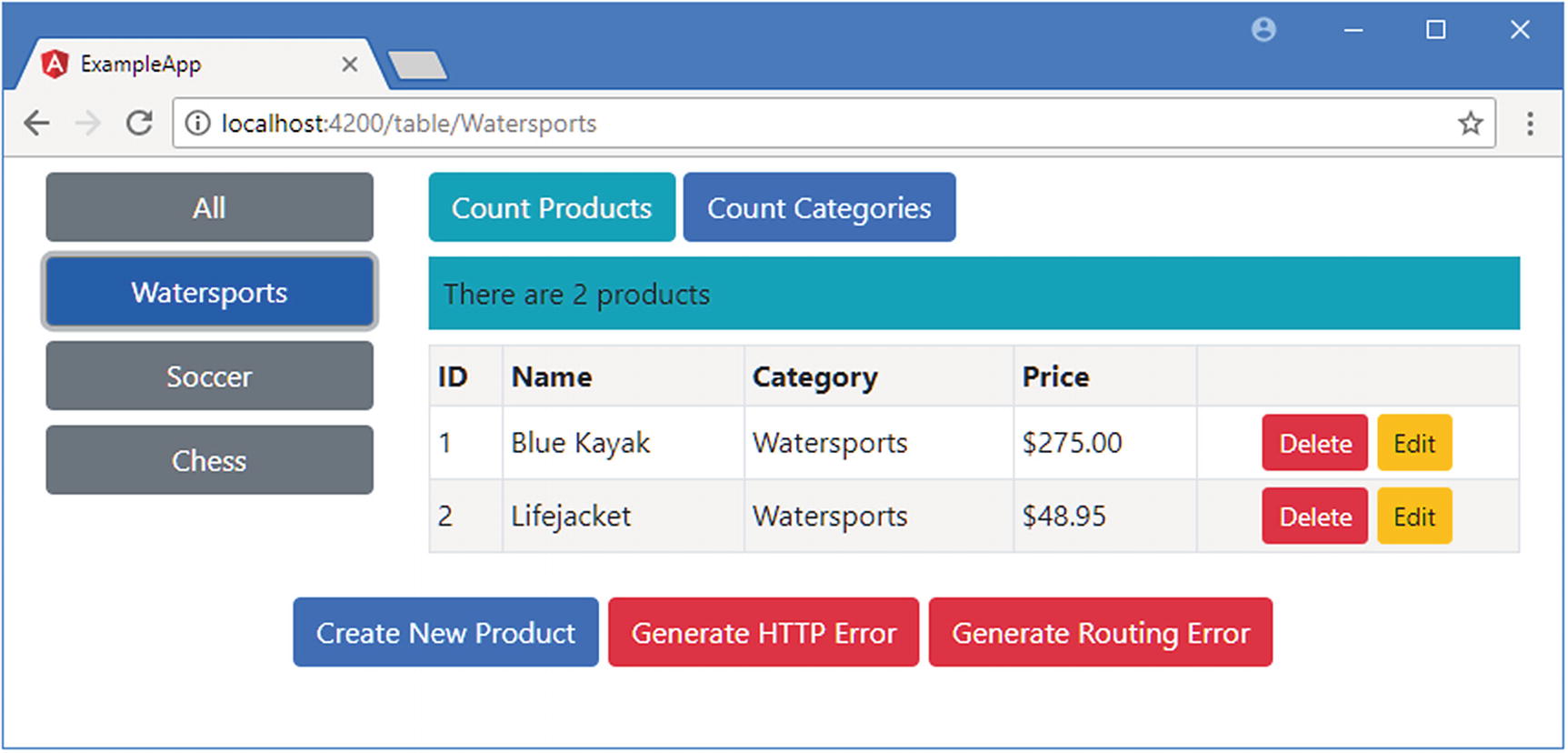Reload the page with refresh icon

point(139,123)
